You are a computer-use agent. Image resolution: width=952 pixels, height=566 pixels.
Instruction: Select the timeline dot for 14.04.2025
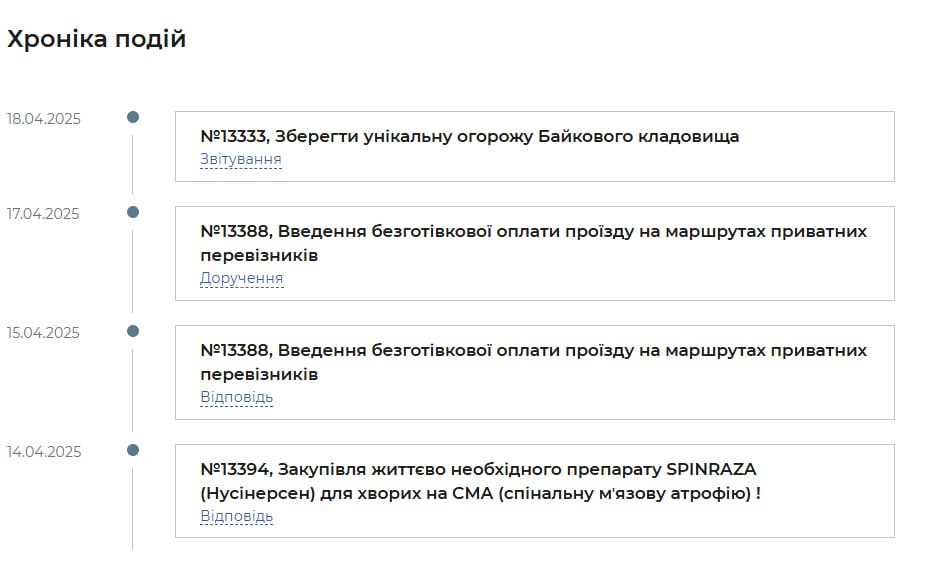(x=133, y=450)
